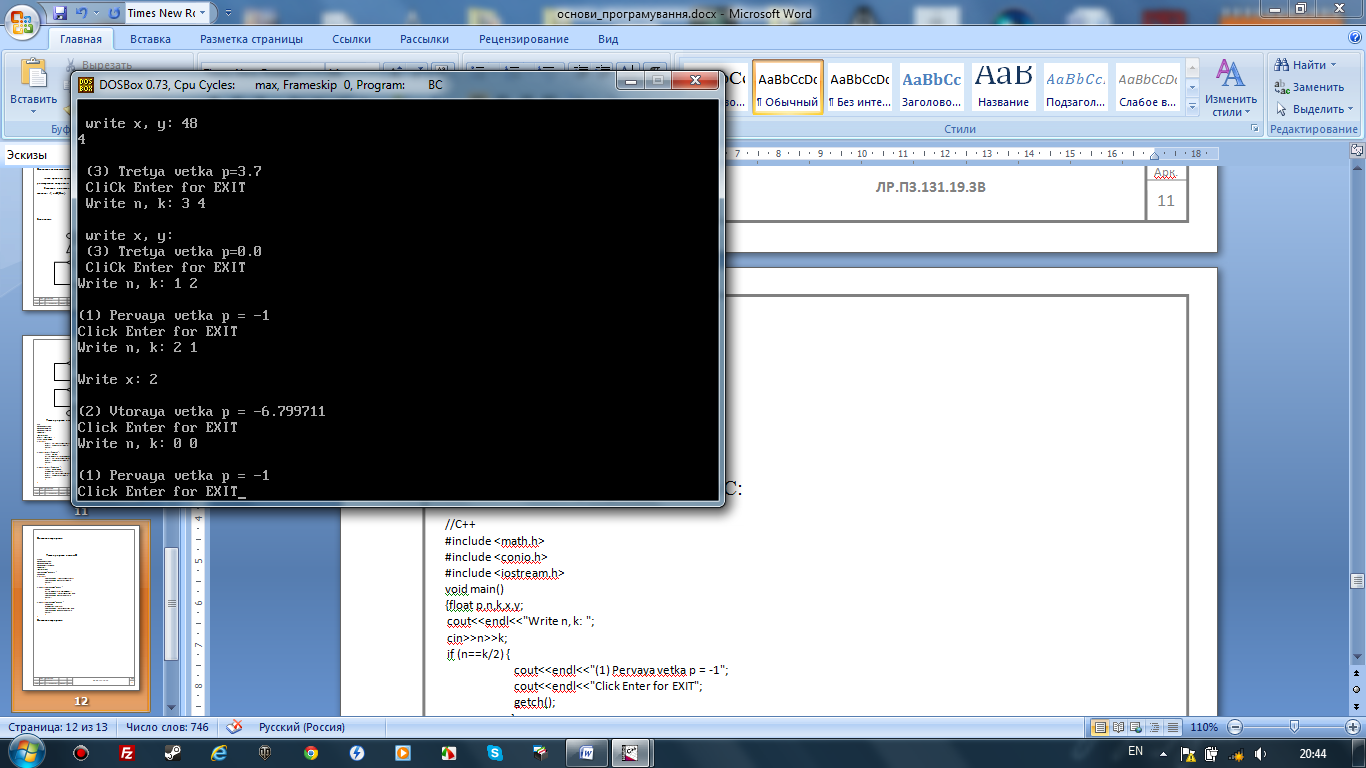Open the undo history dropdown arrow
This screenshot has width=1366, height=768.
click(x=96, y=14)
